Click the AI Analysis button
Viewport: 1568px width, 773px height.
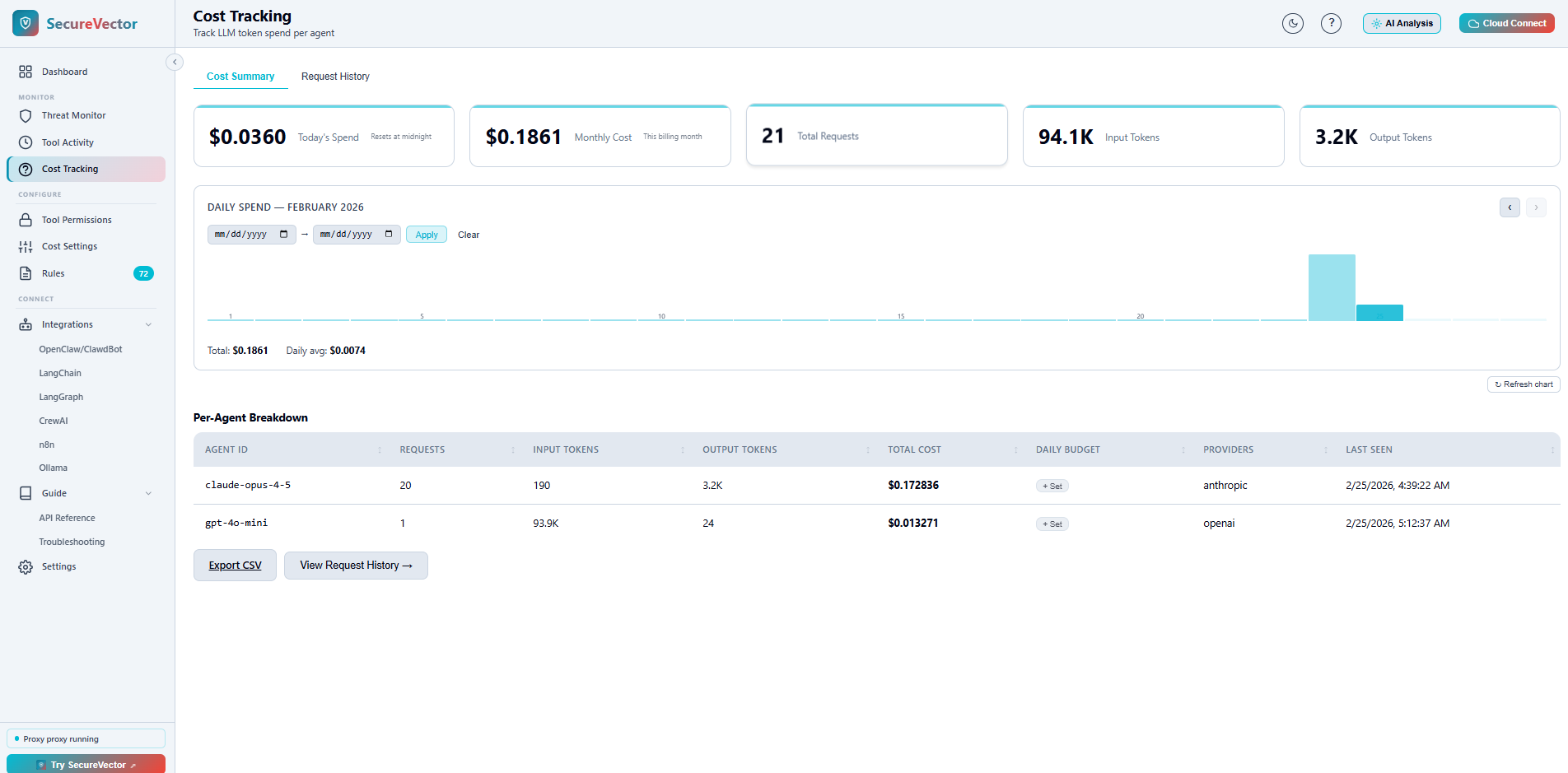point(1402,23)
